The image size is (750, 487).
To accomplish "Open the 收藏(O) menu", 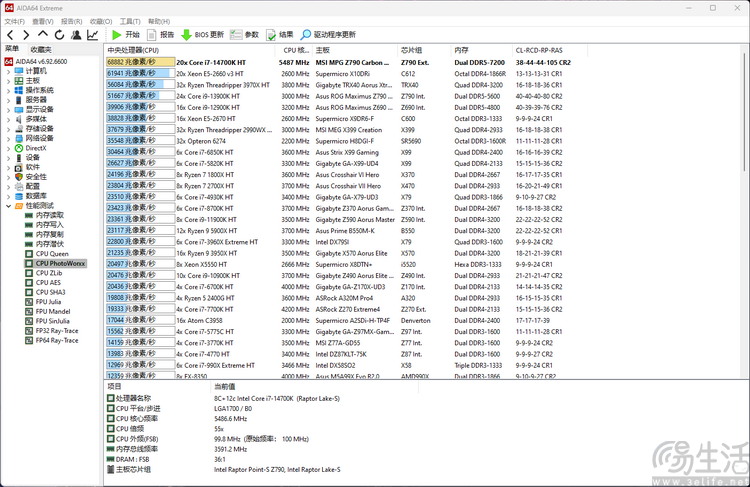I will pyautogui.click(x=101, y=21).
